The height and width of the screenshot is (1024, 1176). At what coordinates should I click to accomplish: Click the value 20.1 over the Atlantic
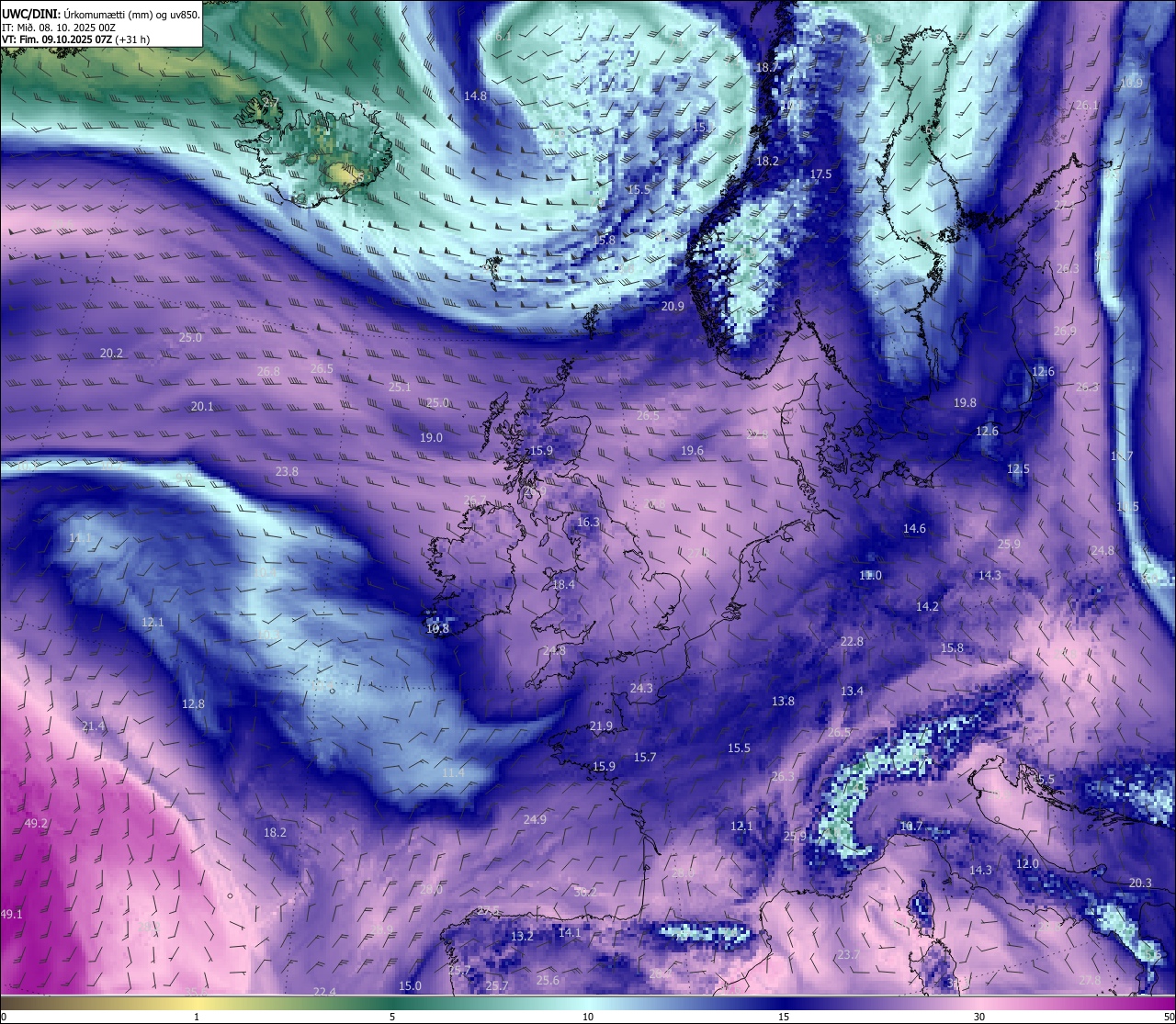pyautogui.click(x=202, y=406)
